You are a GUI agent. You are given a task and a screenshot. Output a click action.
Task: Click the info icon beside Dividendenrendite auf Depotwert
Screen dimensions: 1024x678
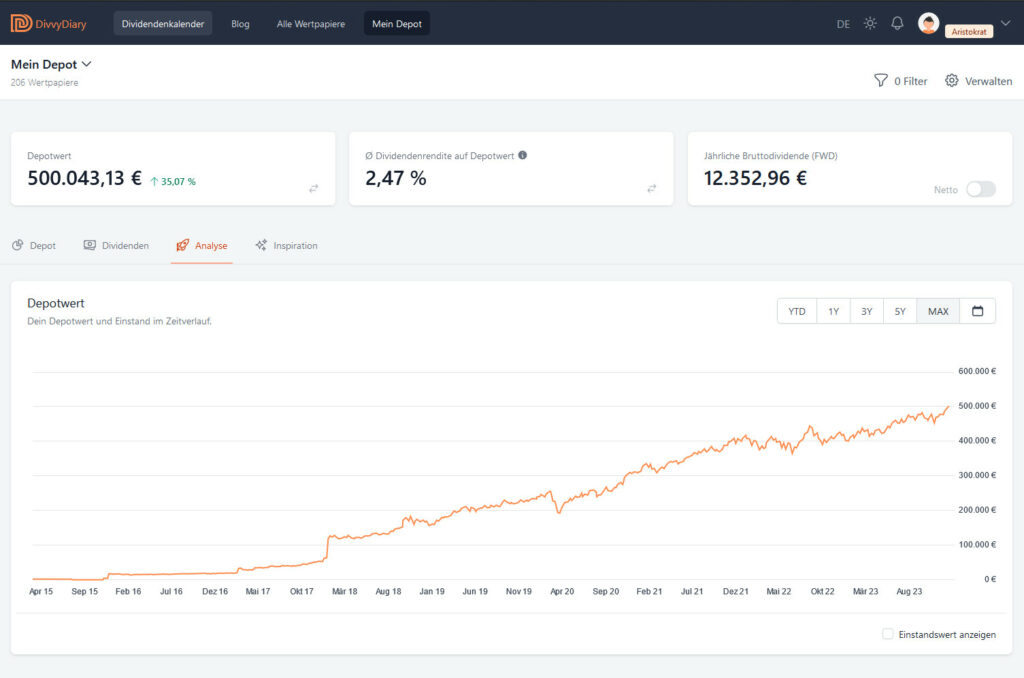(x=522, y=155)
